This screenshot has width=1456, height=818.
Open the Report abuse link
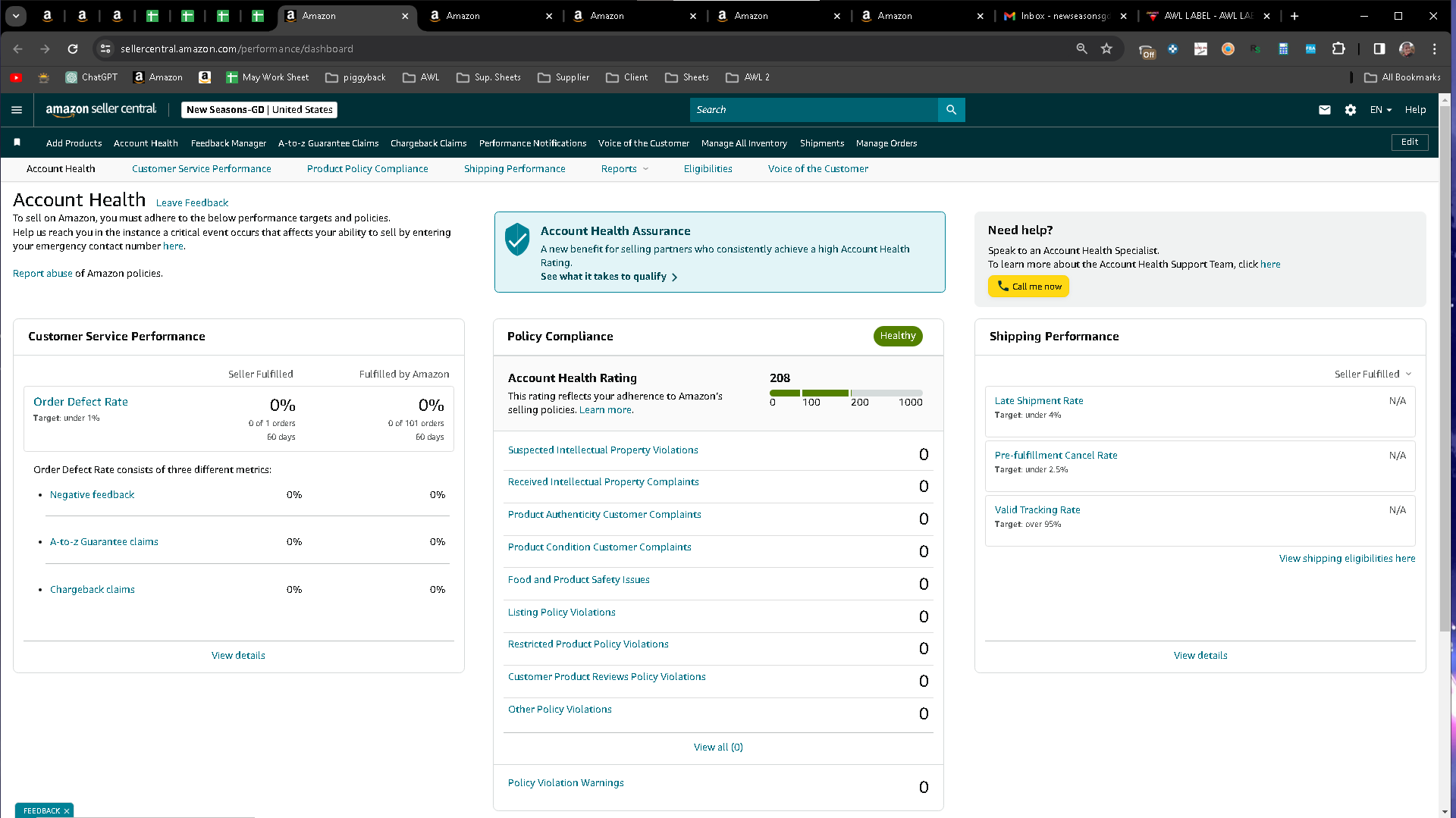pos(42,274)
